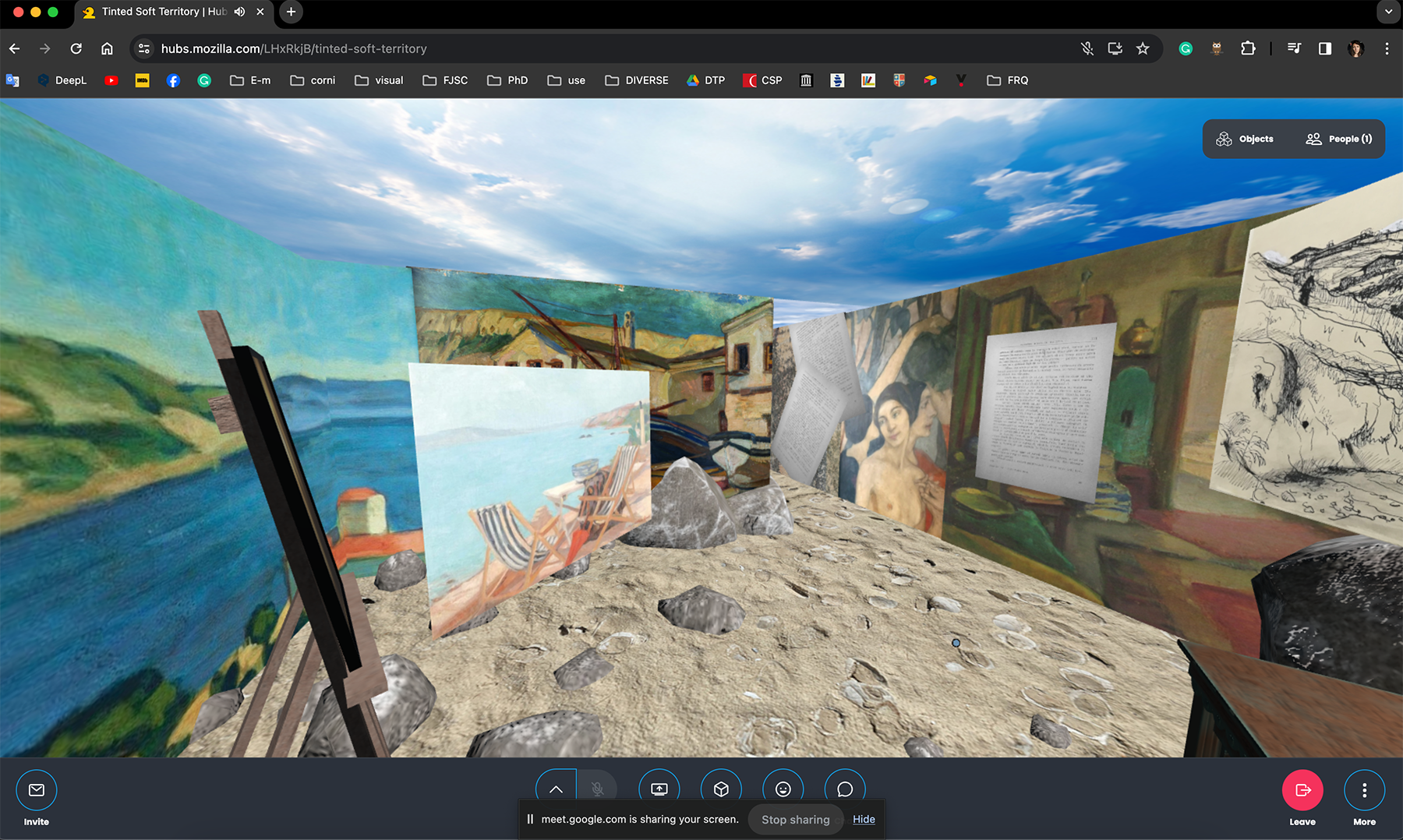1403x840 pixels.
Task: Go back to previous page
Action: (15, 48)
